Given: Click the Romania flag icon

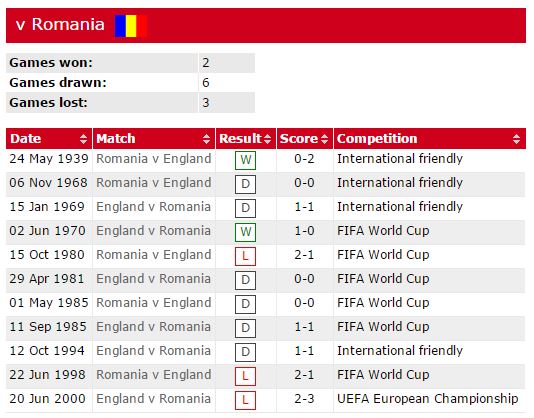Looking at the screenshot, I should (131, 26).
